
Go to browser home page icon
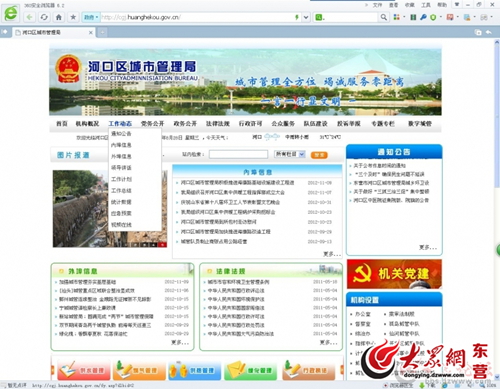(59, 17)
